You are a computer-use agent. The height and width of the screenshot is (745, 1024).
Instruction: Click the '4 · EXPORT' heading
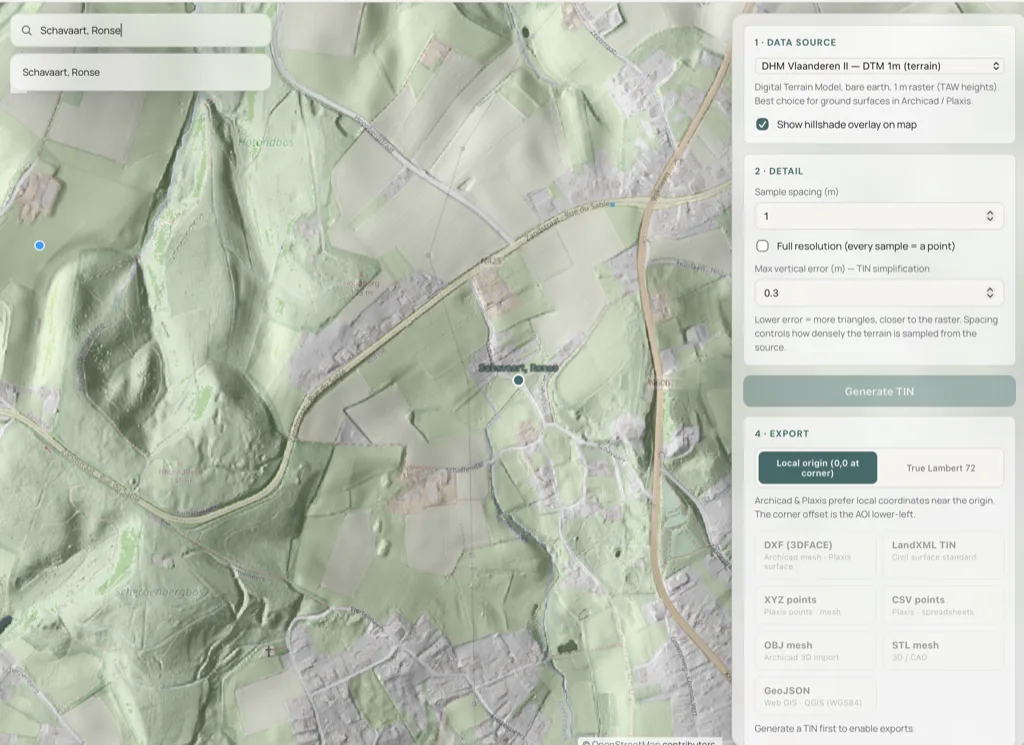(782, 434)
